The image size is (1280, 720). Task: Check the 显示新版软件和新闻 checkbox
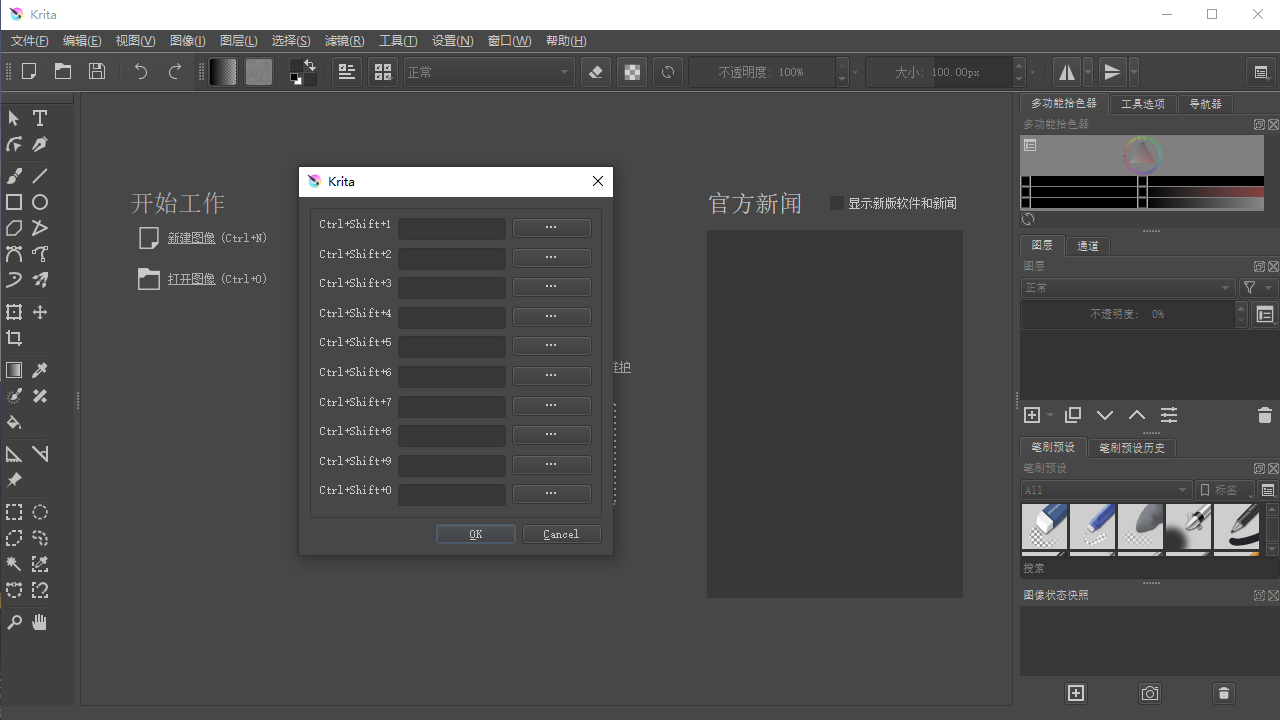click(x=836, y=202)
